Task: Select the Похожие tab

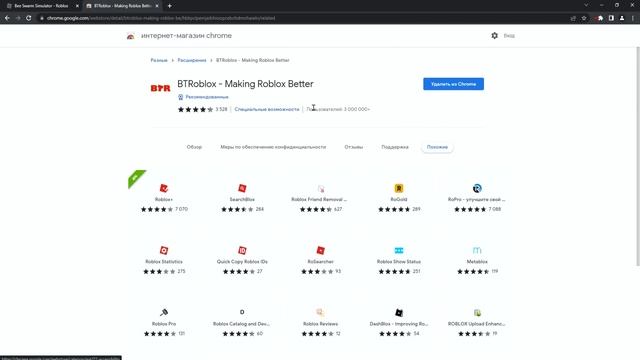Action: (437, 147)
